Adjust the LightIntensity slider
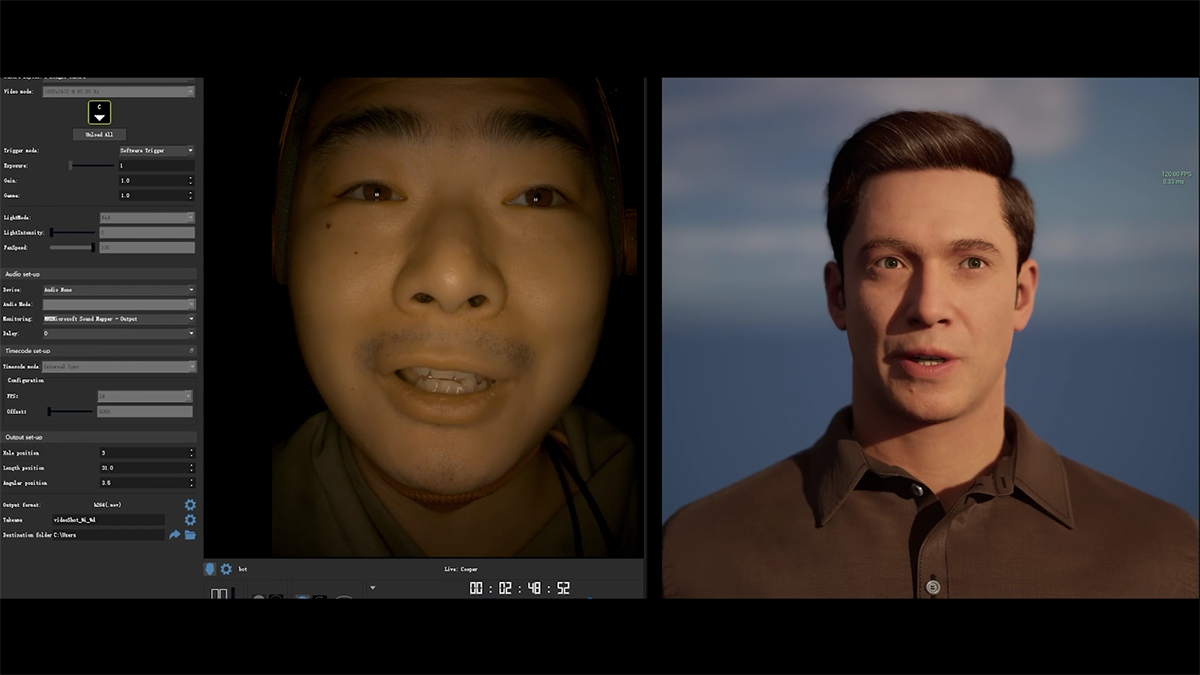Viewport: 1200px width, 675px height. point(72,232)
